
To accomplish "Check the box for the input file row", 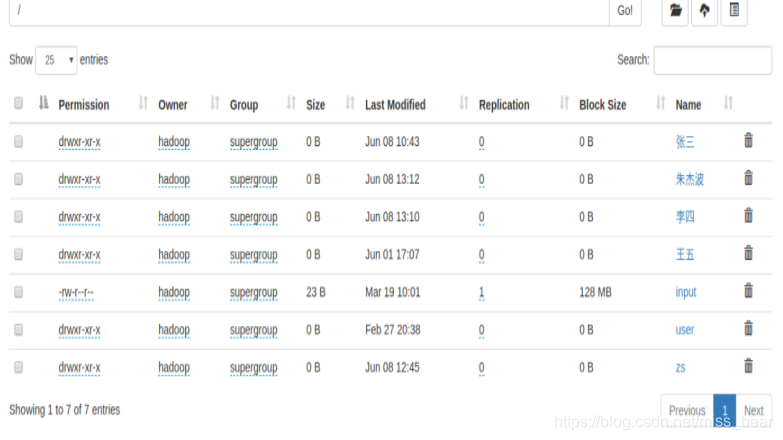I will tap(18, 292).
